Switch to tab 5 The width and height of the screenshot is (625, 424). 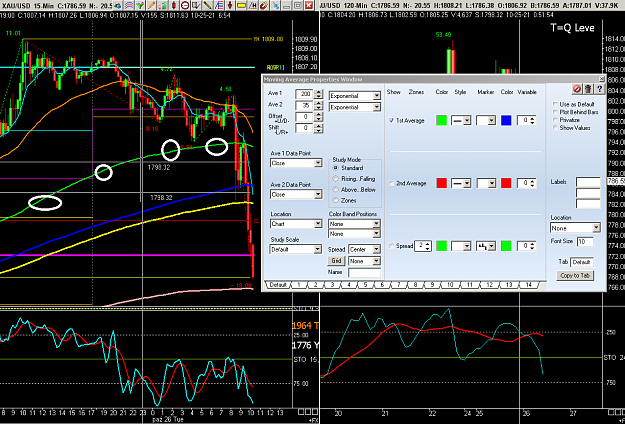[x=365, y=285]
